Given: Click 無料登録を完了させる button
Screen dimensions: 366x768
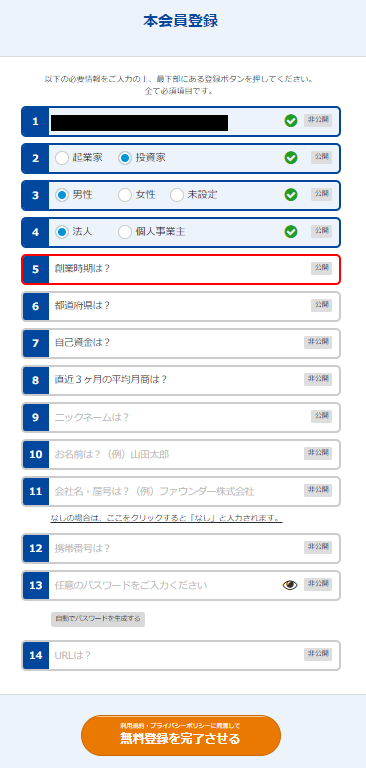Looking at the screenshot, I should pos(181,735).
